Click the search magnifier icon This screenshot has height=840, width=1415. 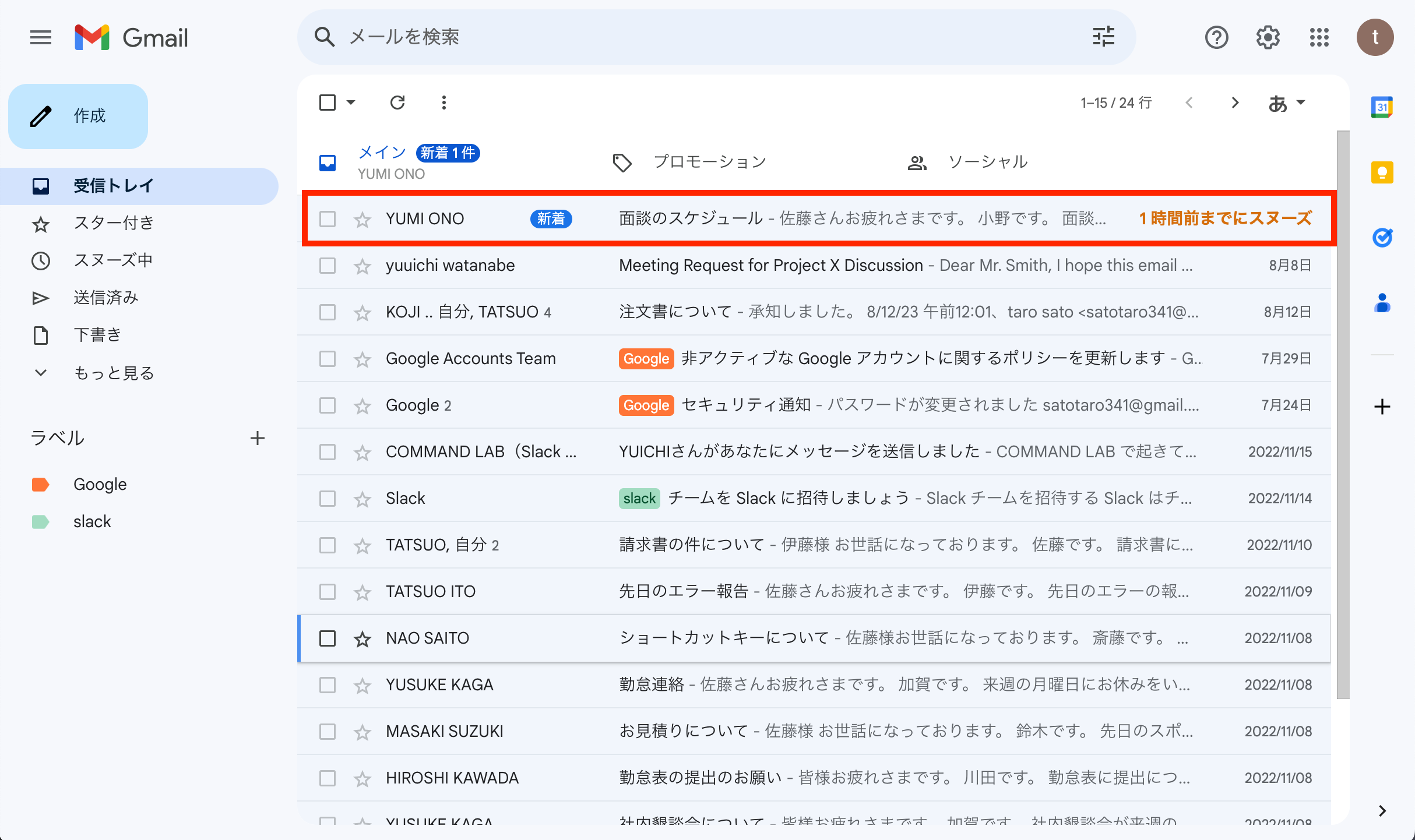coord(324,37)
